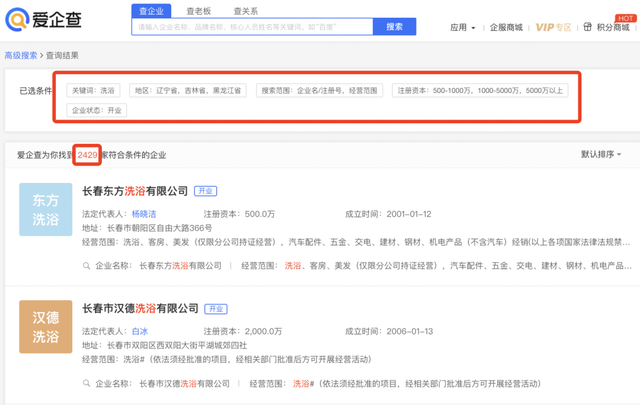640x405 pixels.
Task: Open legal representative 杨晓洁 link
Action: click(x=144, y=214)
